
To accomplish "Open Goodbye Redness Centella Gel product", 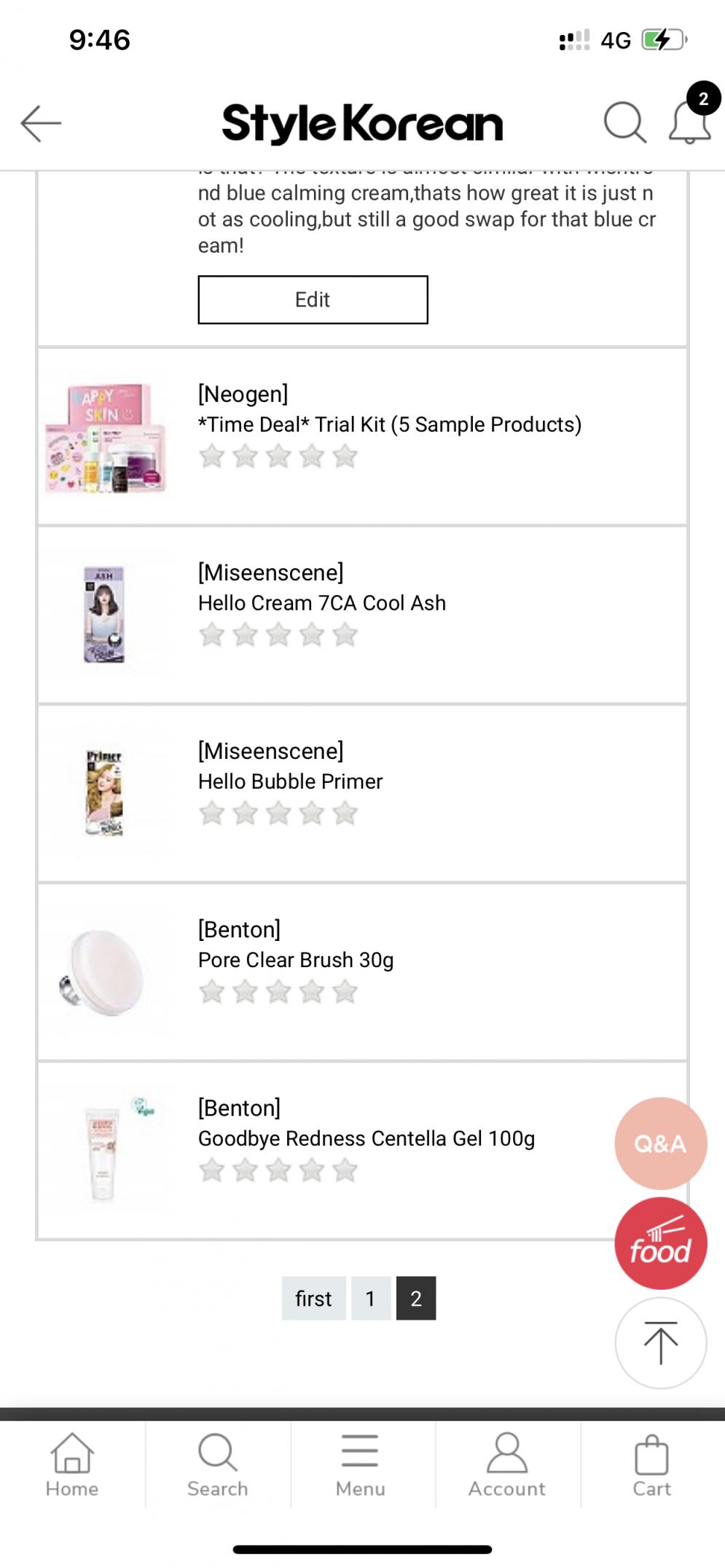I will pyautogui.click(x=366, y=1138).
